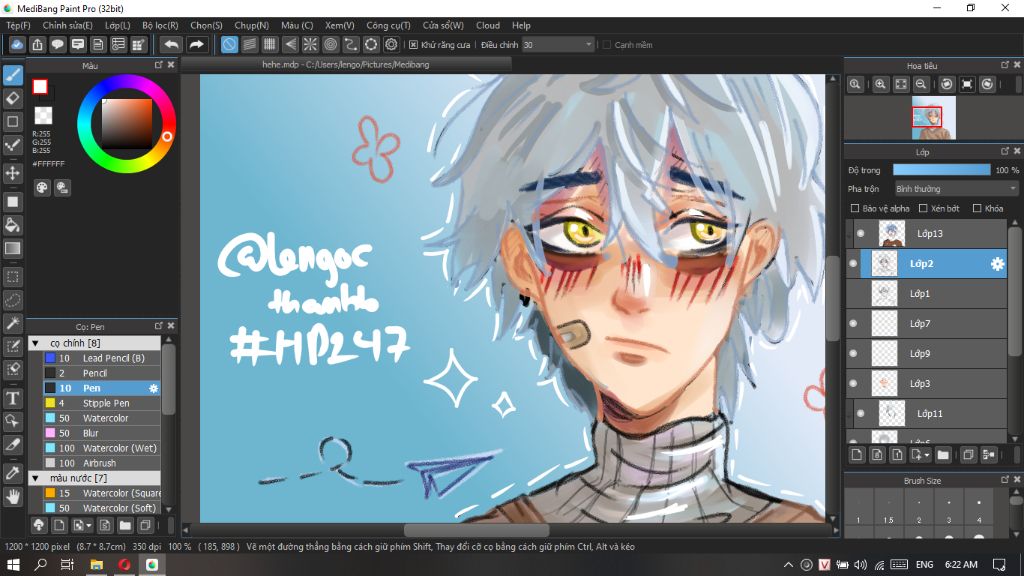This screenshot has width=1024, height=576.
Task: Select the Move tool
Action: [x=12, y=173]
